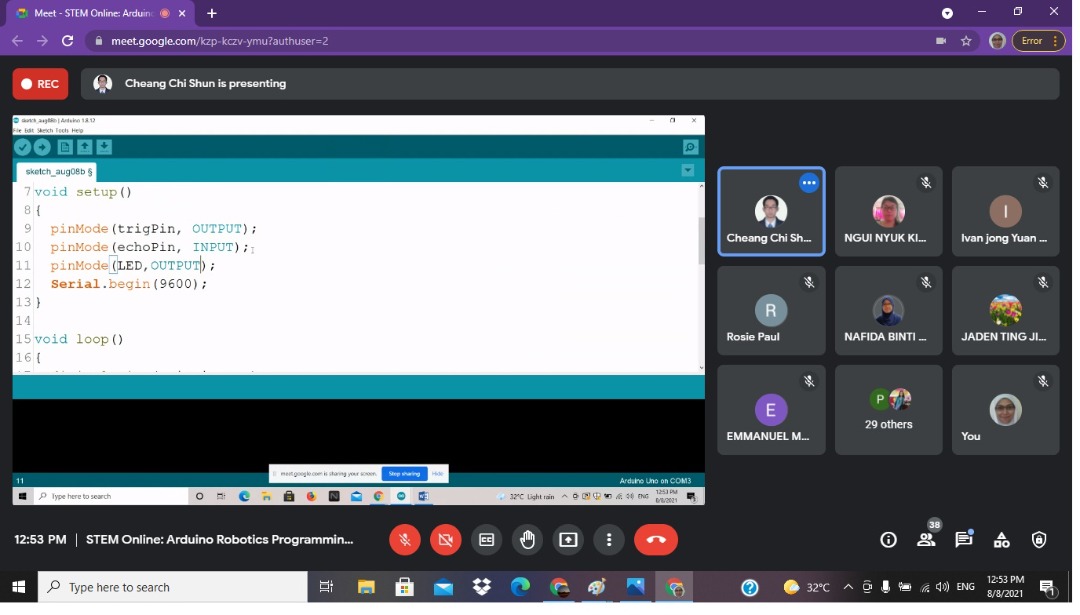Show the participants list of 38 people
This screenshot has width=1080, height=615.
pyautogui.click(x=926, y=540)
